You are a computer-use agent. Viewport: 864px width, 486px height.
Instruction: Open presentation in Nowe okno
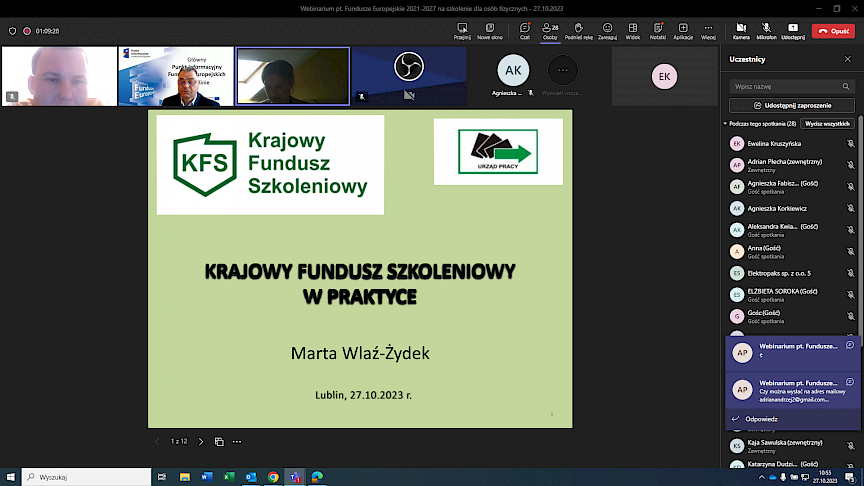click(x=489, y=31)
